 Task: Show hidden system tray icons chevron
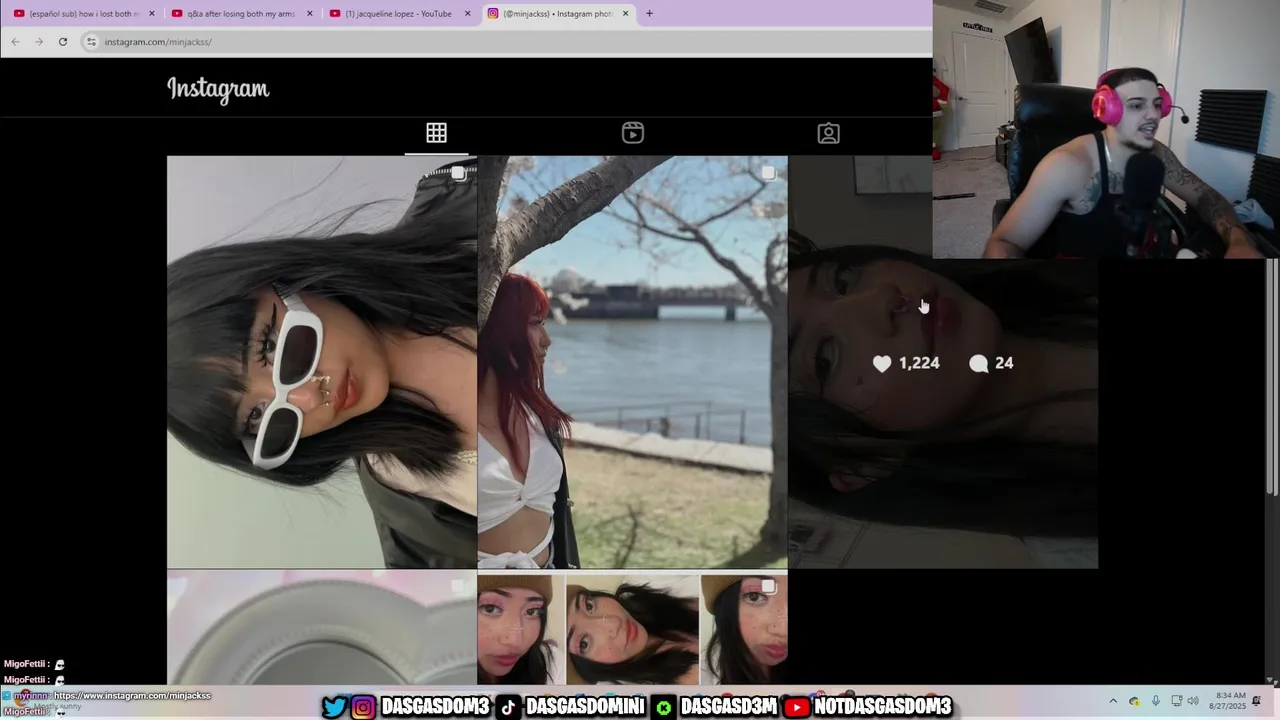tap(1113, 701)
